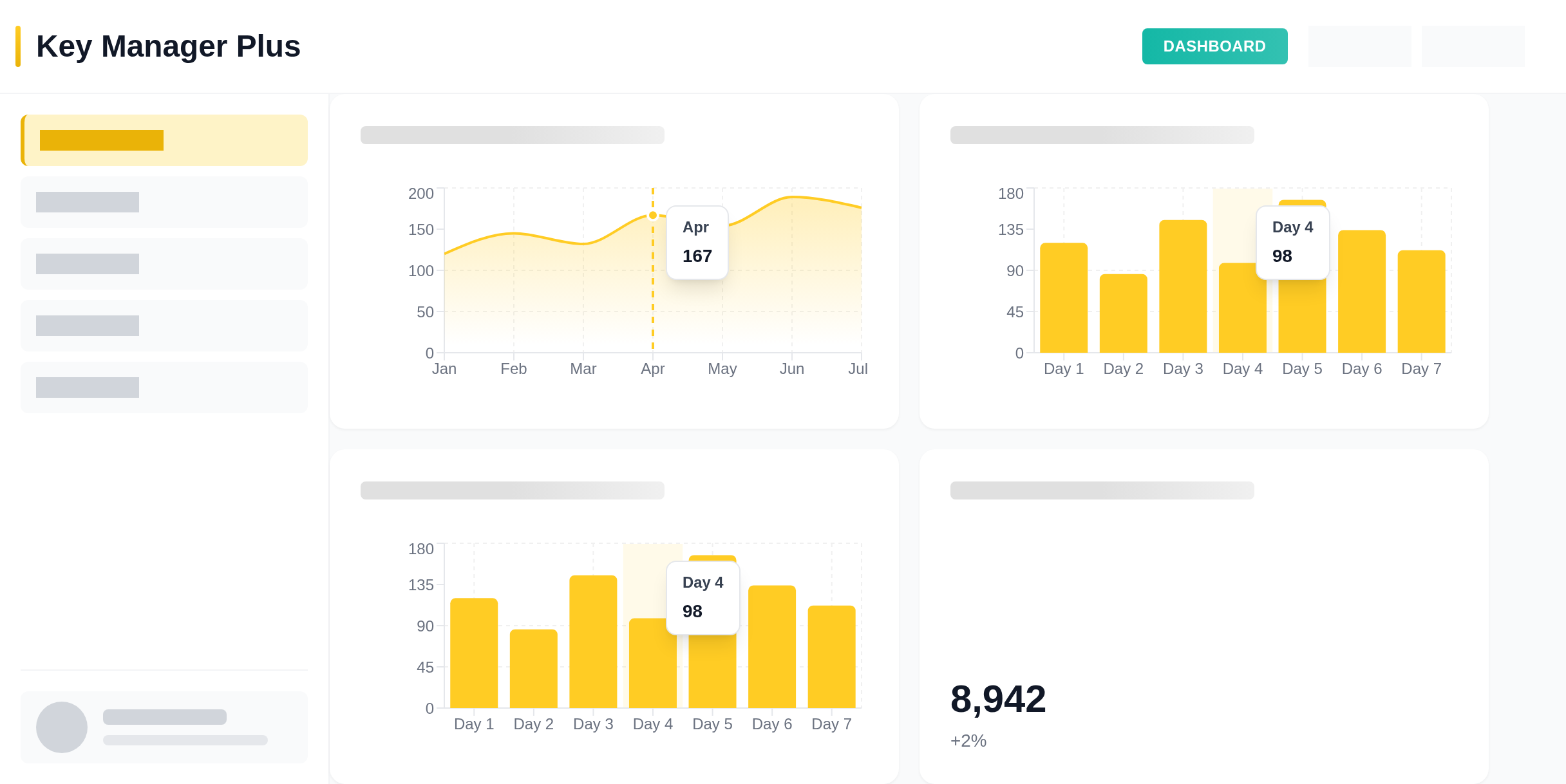Open the fifth sidebar menu item
Viewport: 1566px width, 784px height.
[164, 387]
